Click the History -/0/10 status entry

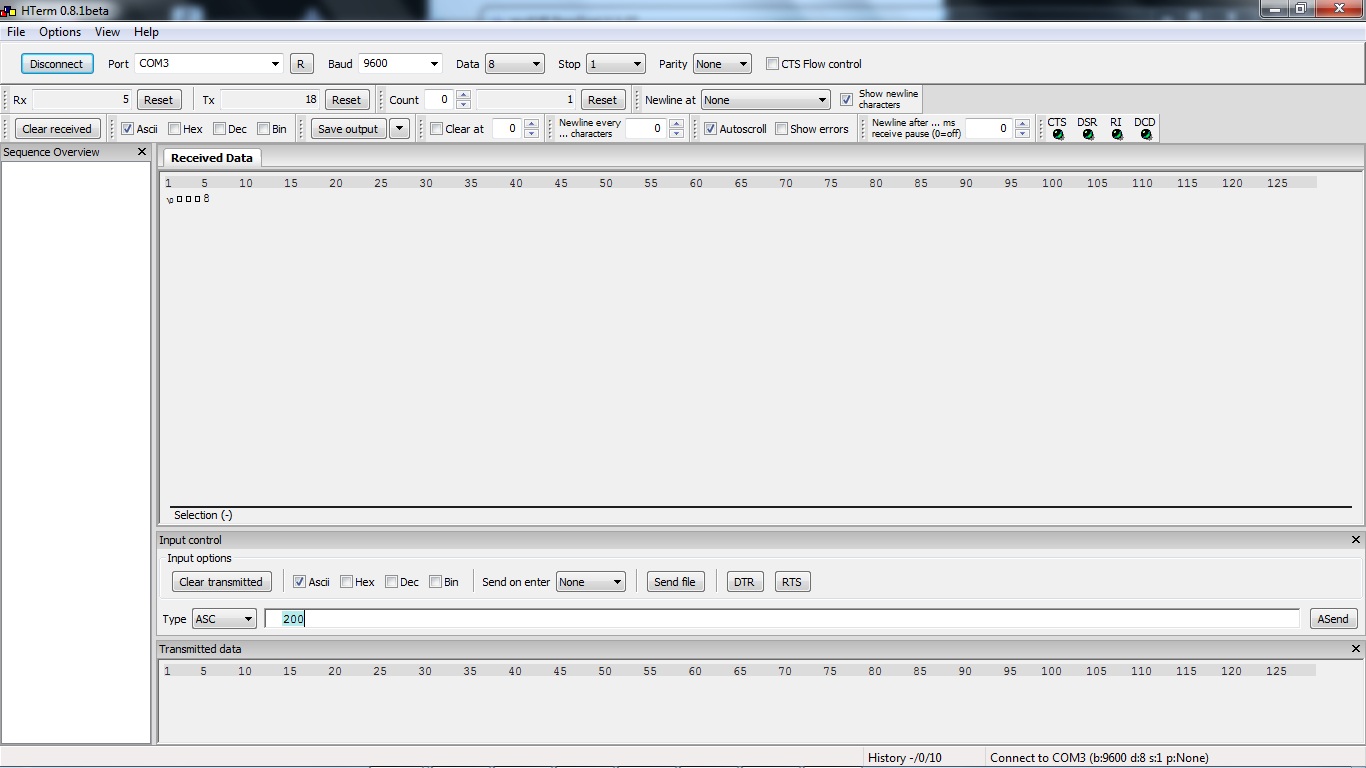905,758
